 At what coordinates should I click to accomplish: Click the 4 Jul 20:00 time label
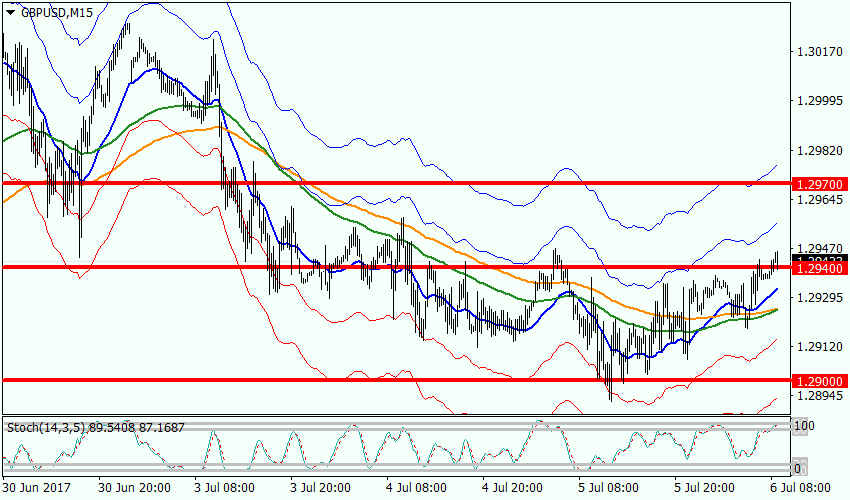click(512, 488)
